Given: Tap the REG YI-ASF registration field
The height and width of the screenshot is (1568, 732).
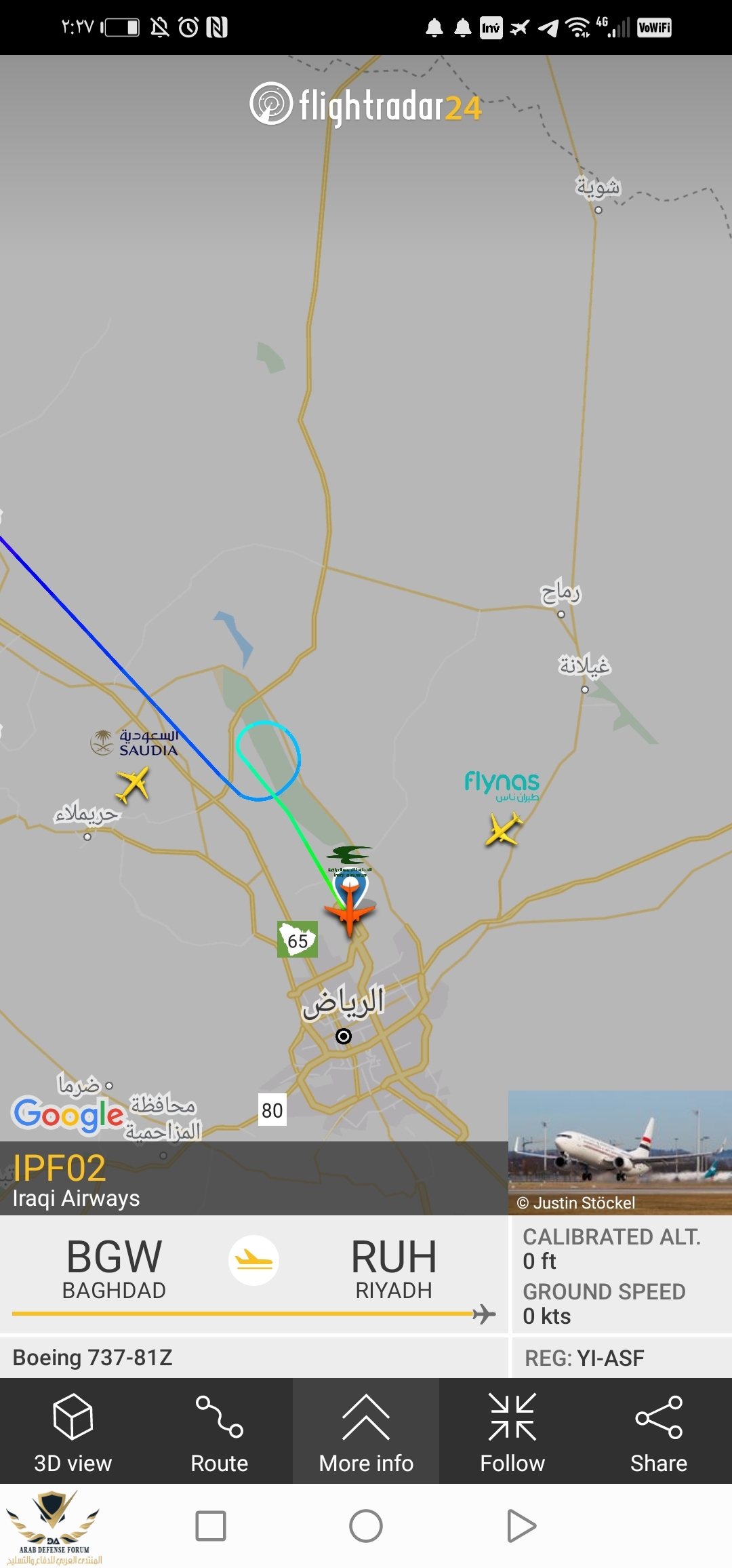Looking at the screenshot, I should 584,1358.
